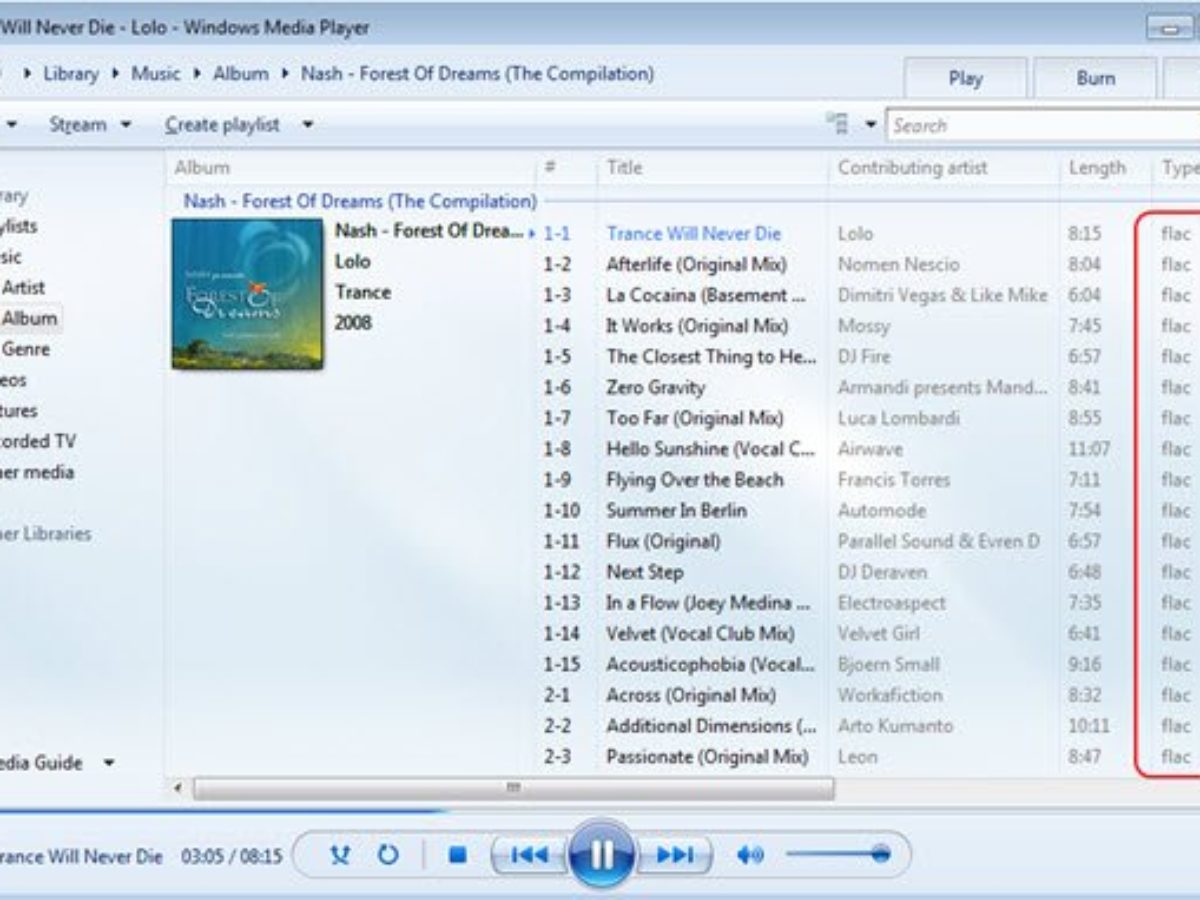This screenshot has width=1200, height=900.
Task: Select track Zero Gravity
Action: click(656, 387)
